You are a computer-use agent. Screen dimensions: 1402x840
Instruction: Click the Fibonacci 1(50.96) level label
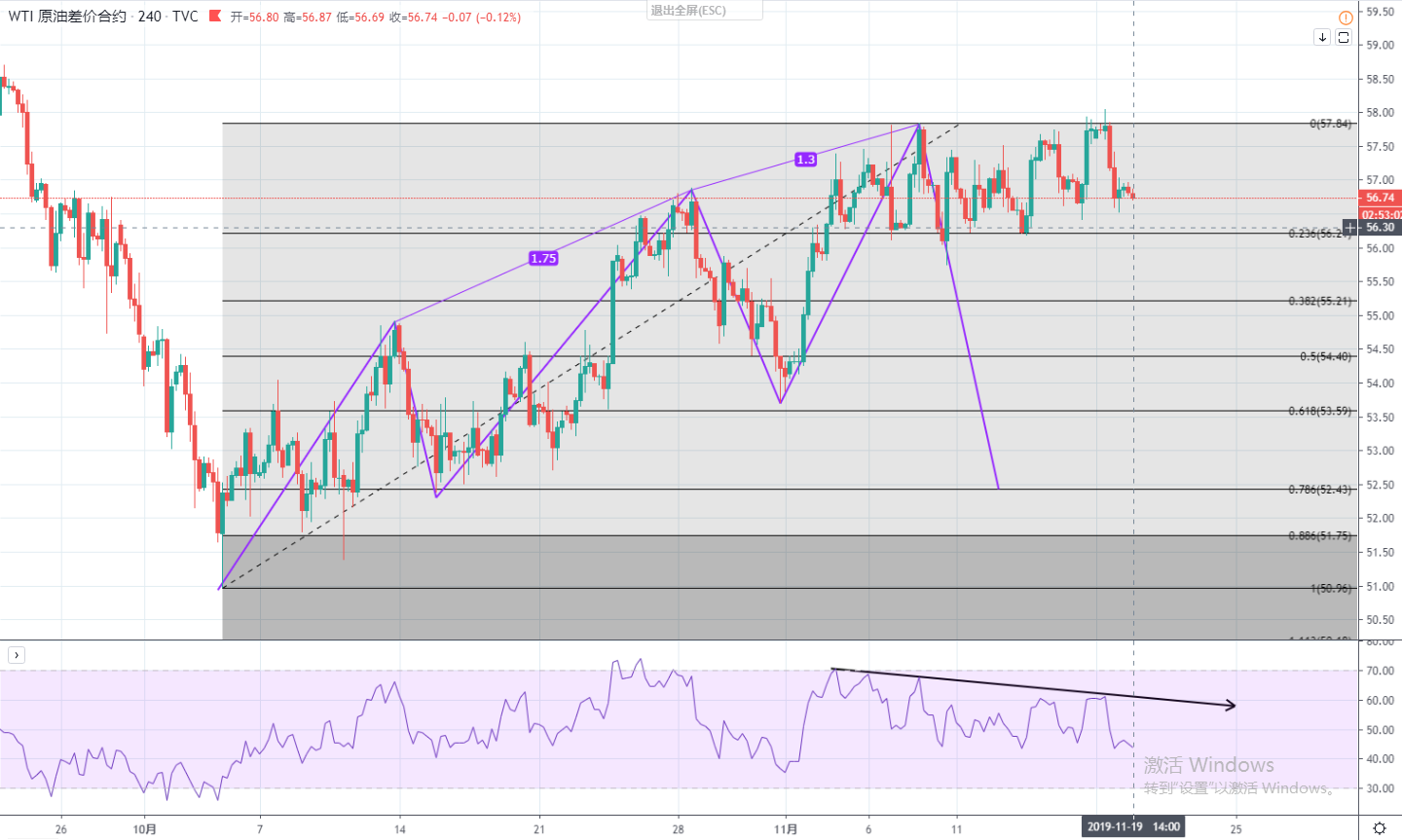click(1331, 588)
